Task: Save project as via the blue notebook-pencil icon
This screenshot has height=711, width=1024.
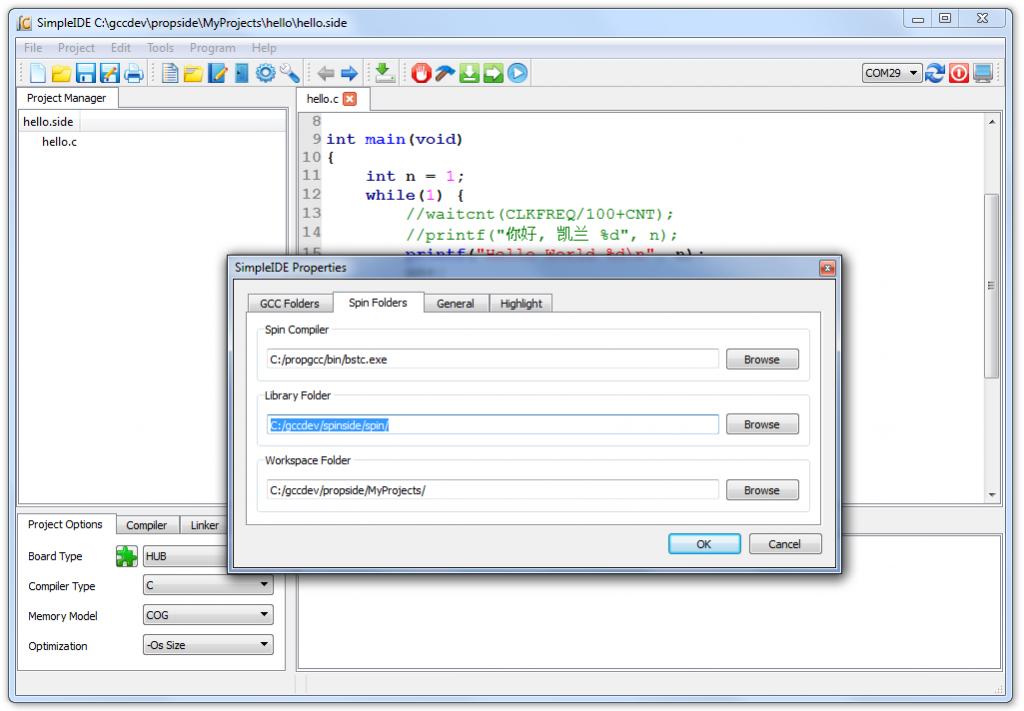Action: point(217,73)
